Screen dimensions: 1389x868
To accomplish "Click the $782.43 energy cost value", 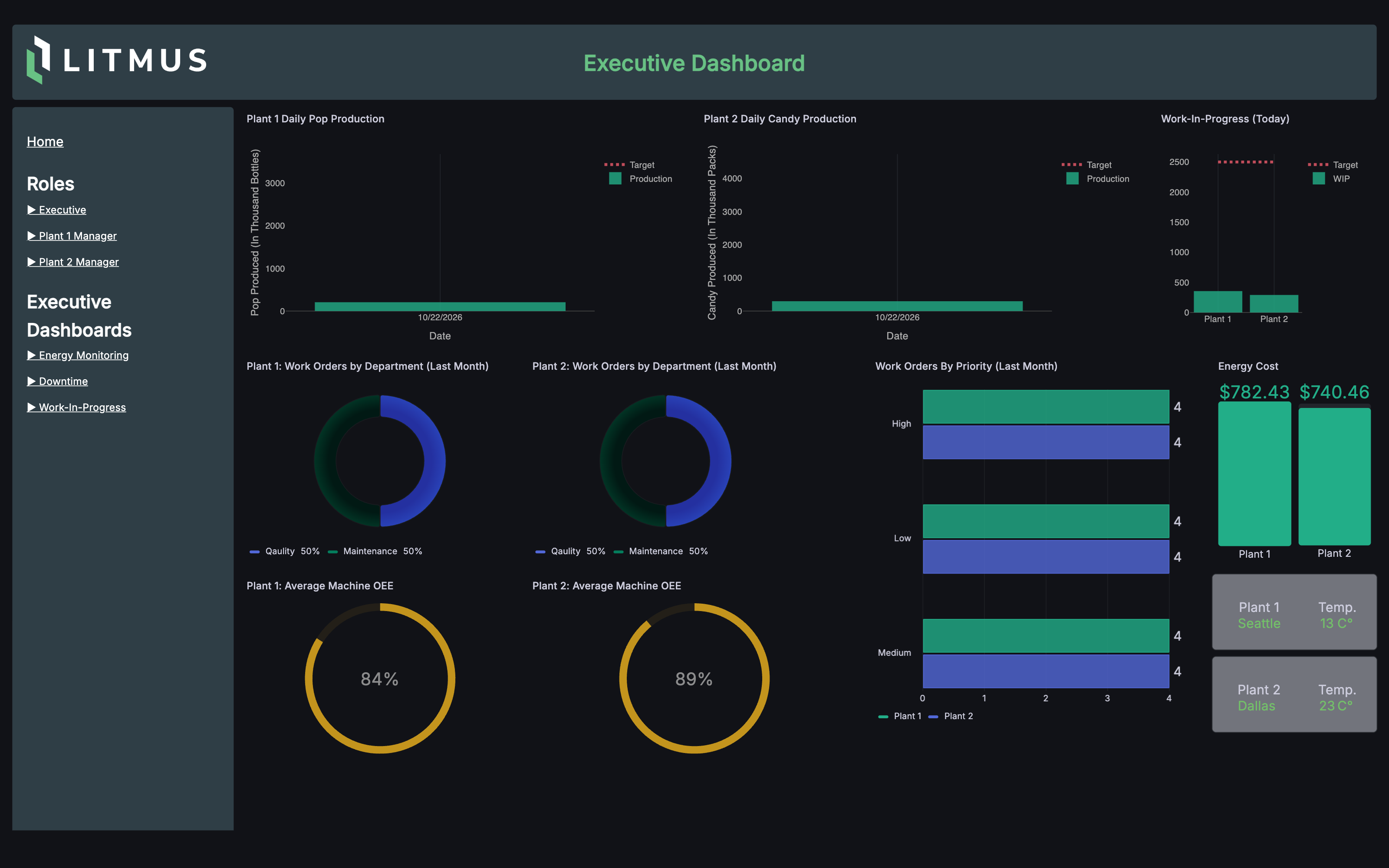I will [1254, 391].
